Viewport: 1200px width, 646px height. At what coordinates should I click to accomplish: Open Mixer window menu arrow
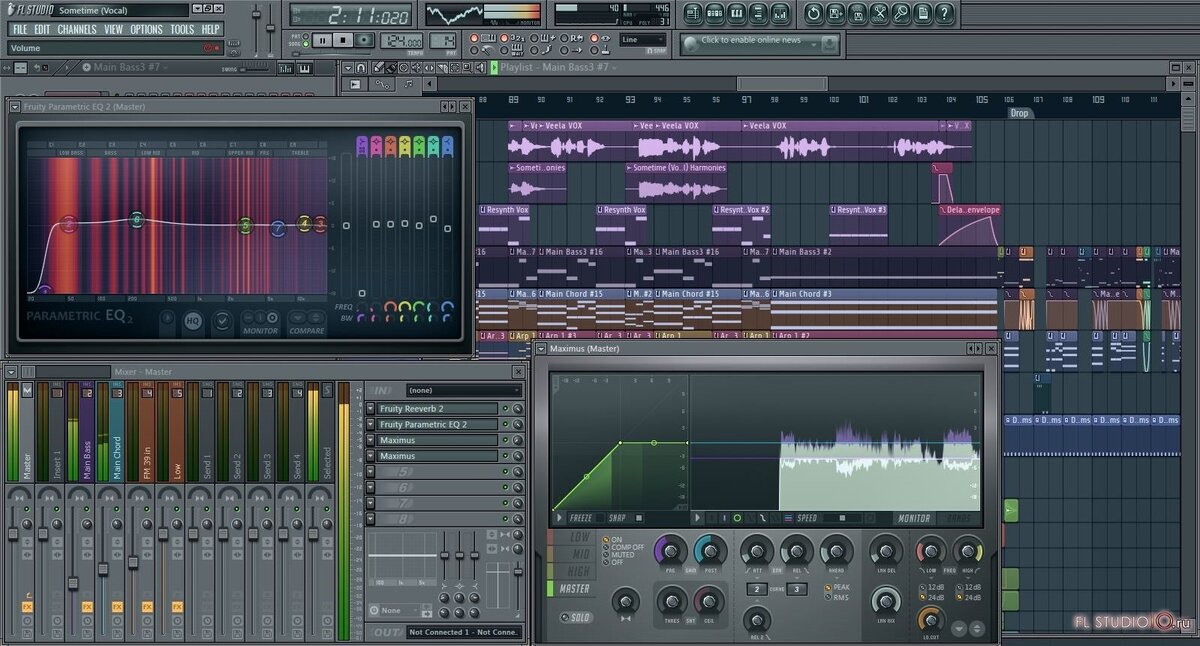click(11, 372)
